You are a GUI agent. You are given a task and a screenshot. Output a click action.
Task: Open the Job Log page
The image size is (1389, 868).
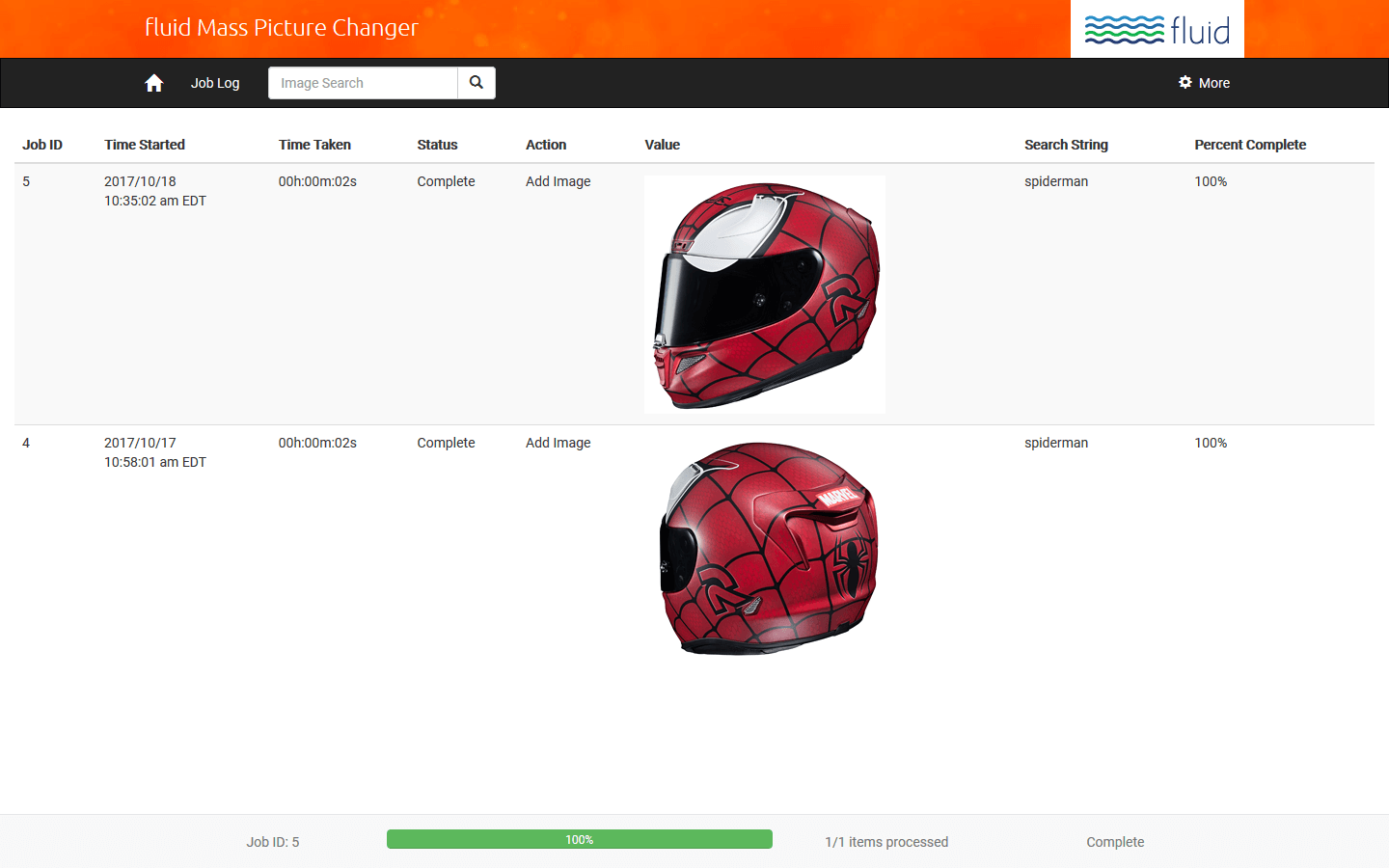215,83
